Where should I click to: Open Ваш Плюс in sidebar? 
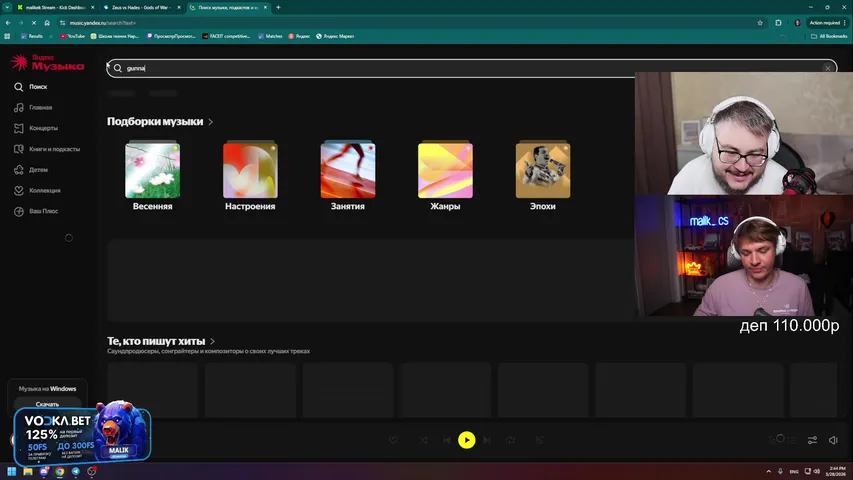pyautogui.click(x=43, y=211)
